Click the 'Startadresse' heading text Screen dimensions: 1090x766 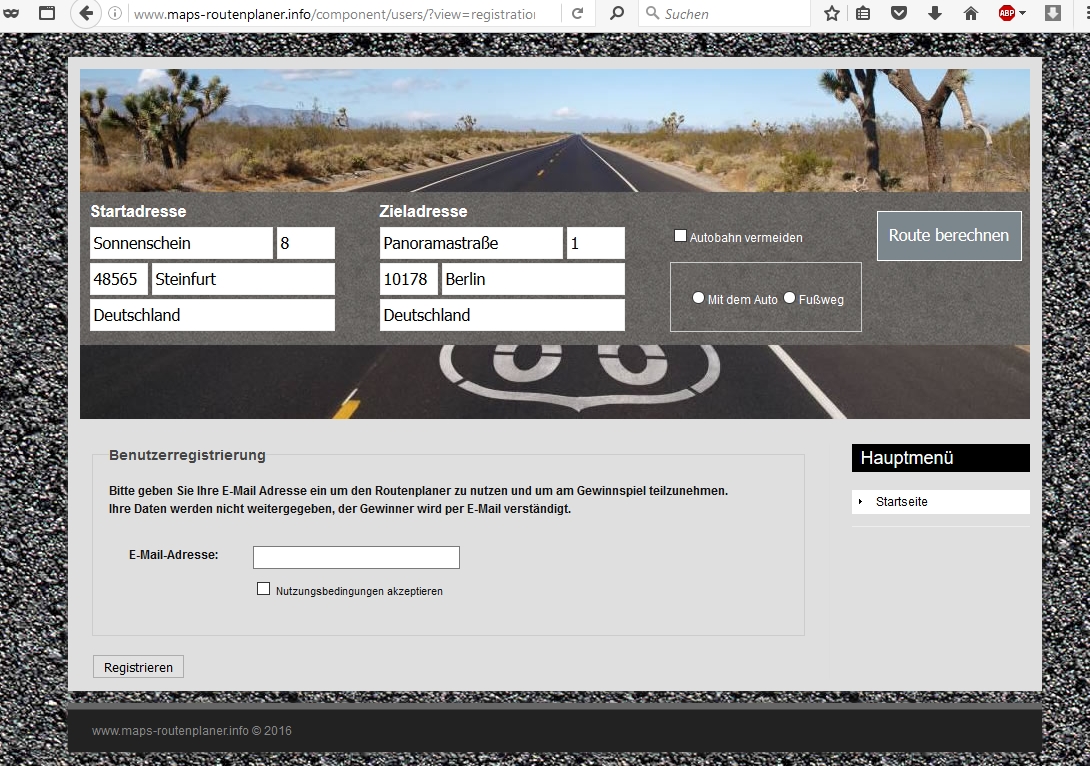138,211
